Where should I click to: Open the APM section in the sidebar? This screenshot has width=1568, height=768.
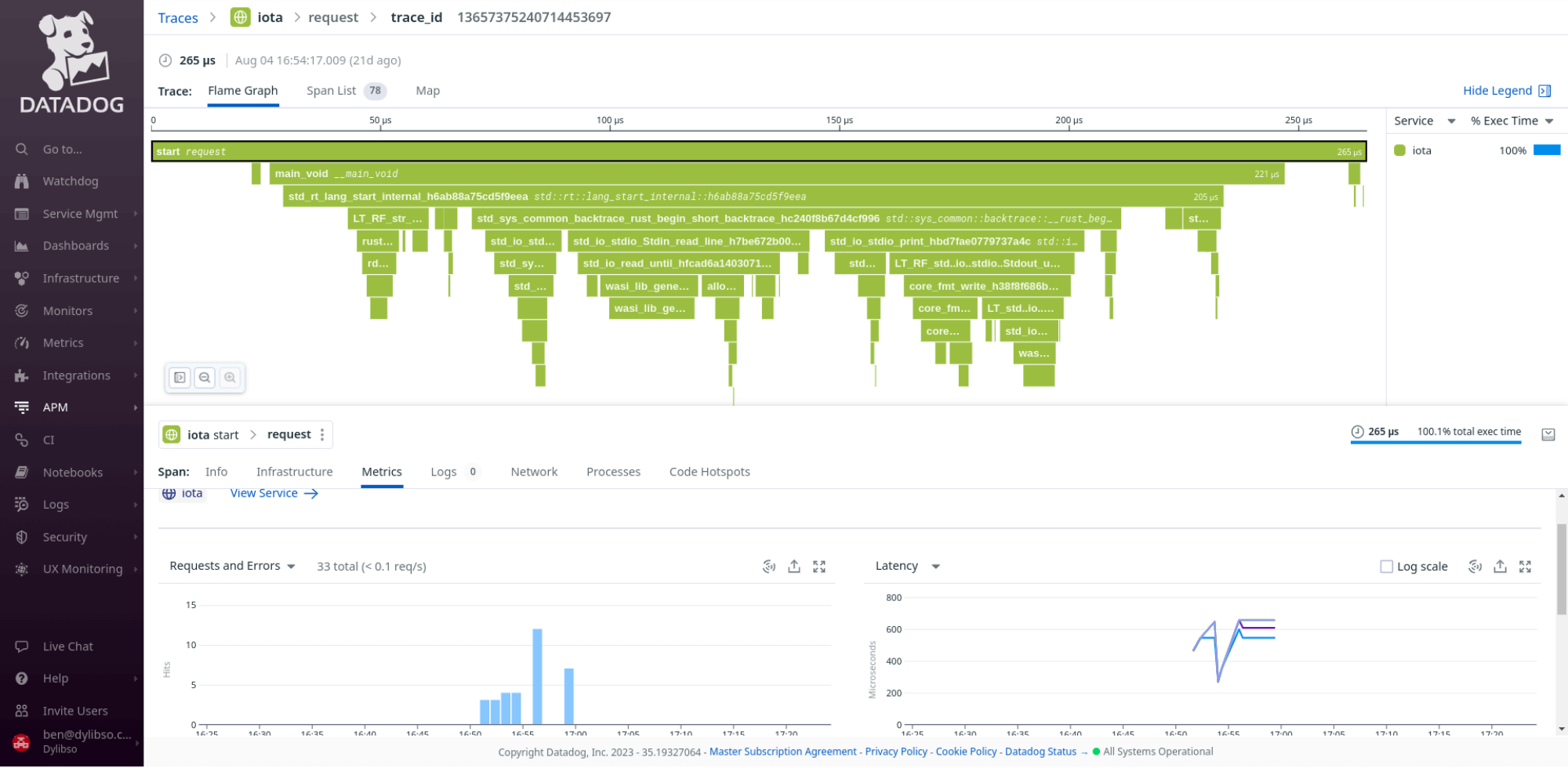55,407
